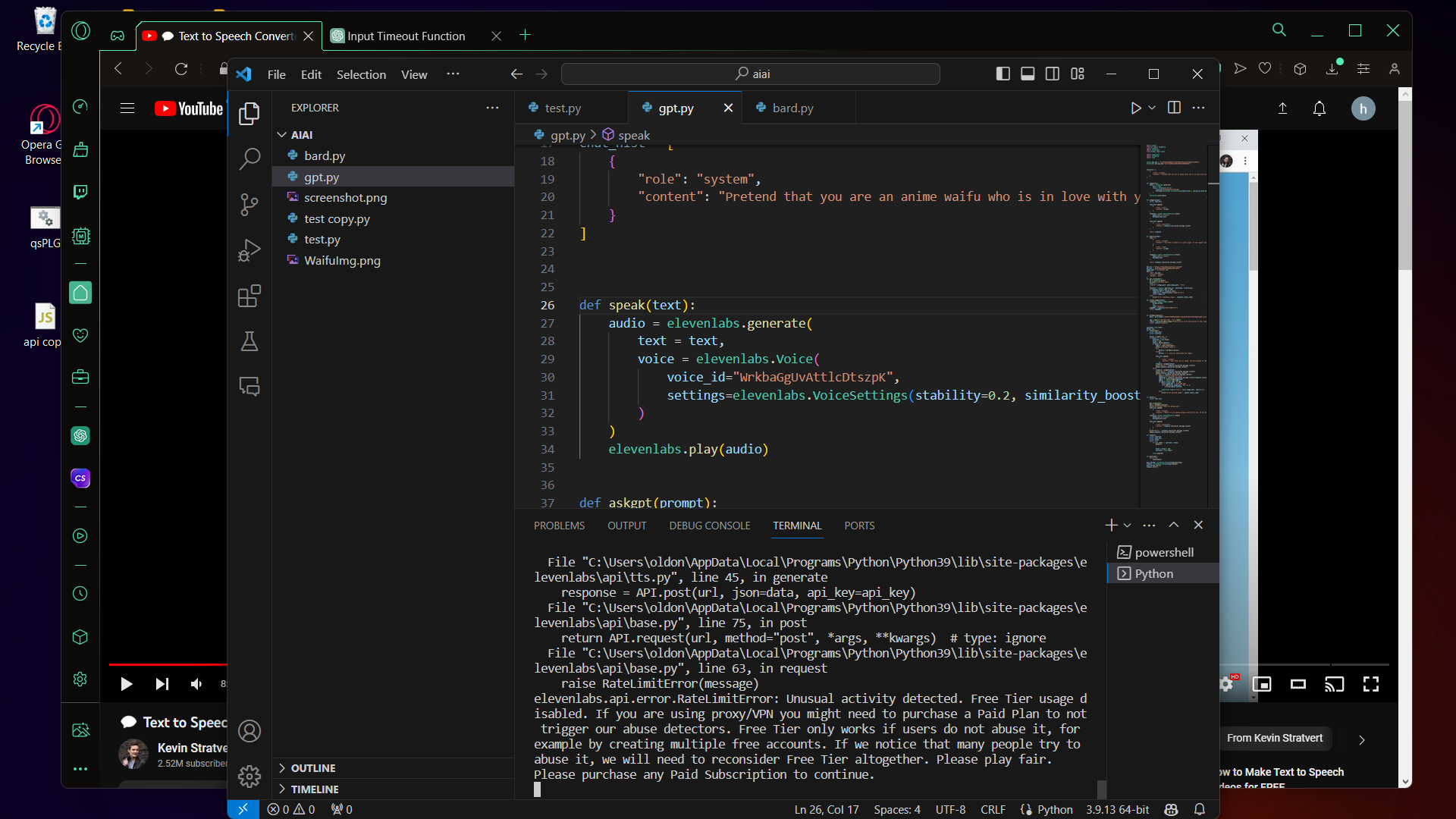Image resolution: width=1456 pixels, height=819 pixels.
Task: Switch to the bard.py editor tab
Action: [792, 108]
